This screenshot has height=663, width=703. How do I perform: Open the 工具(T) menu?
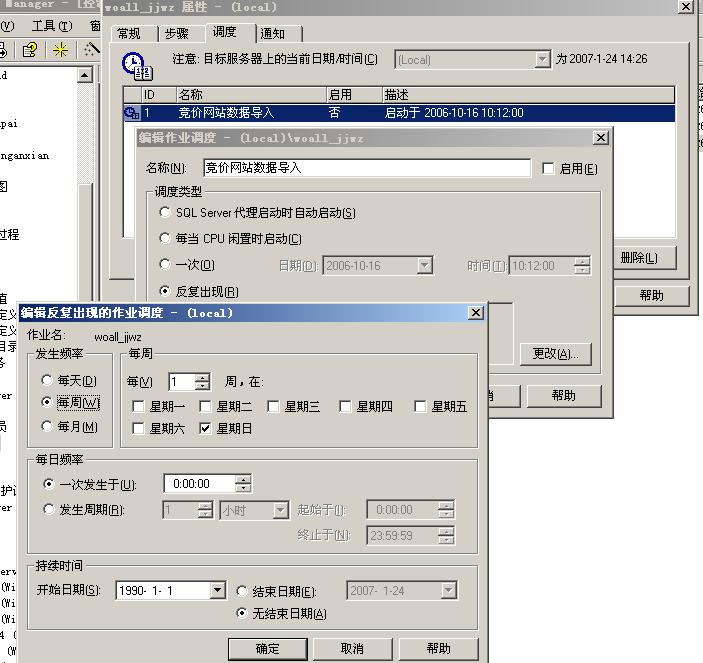tap(52, 26)
